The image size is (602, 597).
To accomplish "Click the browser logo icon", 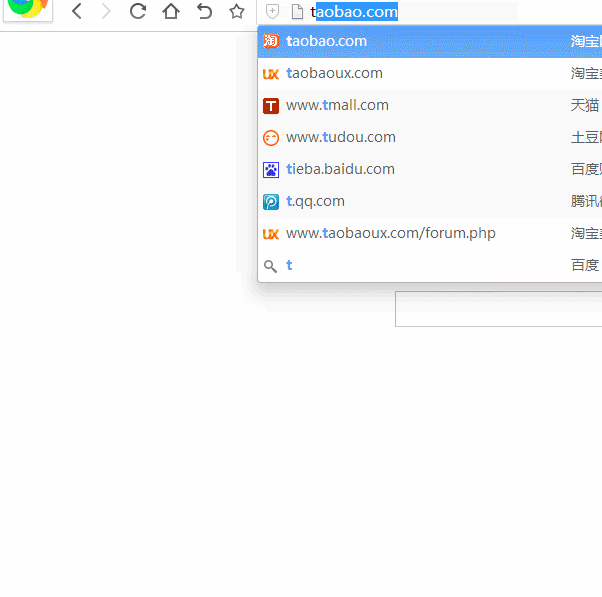I will 28,9.
